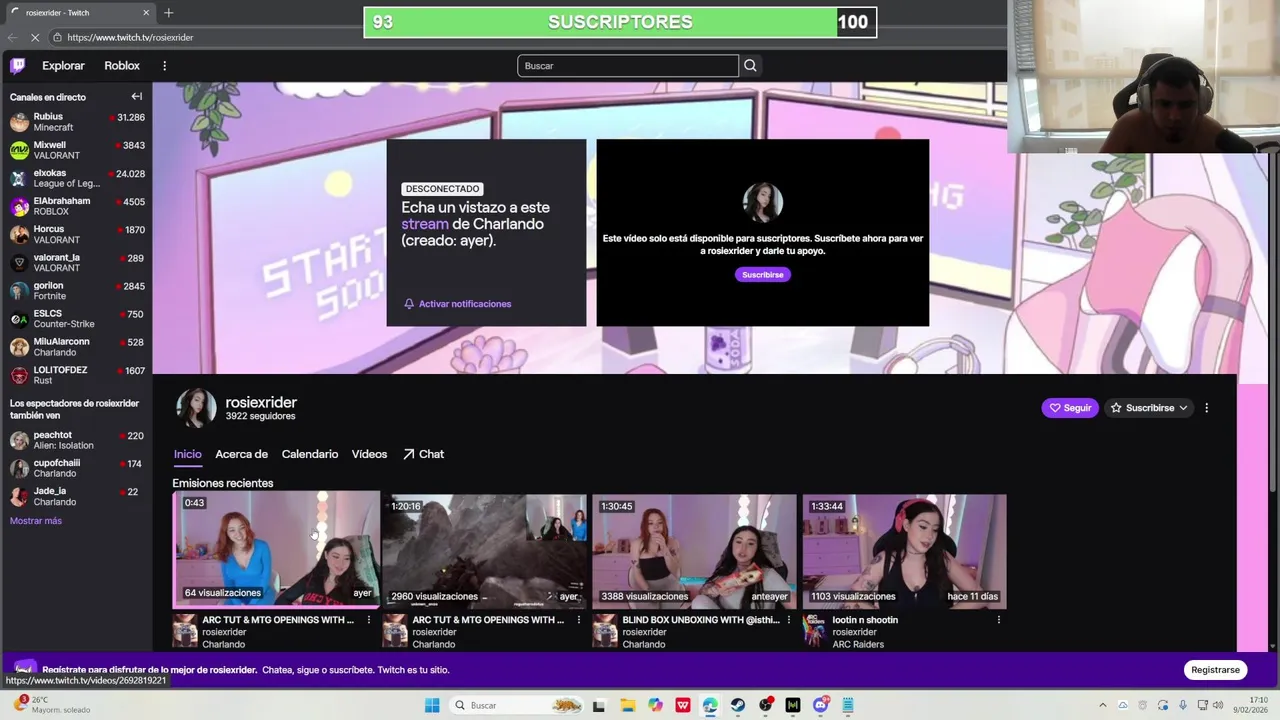Screen dimensions: 1280x720
Task: Click ARC Raiders category under lootin video
Action: coord(857,644)
